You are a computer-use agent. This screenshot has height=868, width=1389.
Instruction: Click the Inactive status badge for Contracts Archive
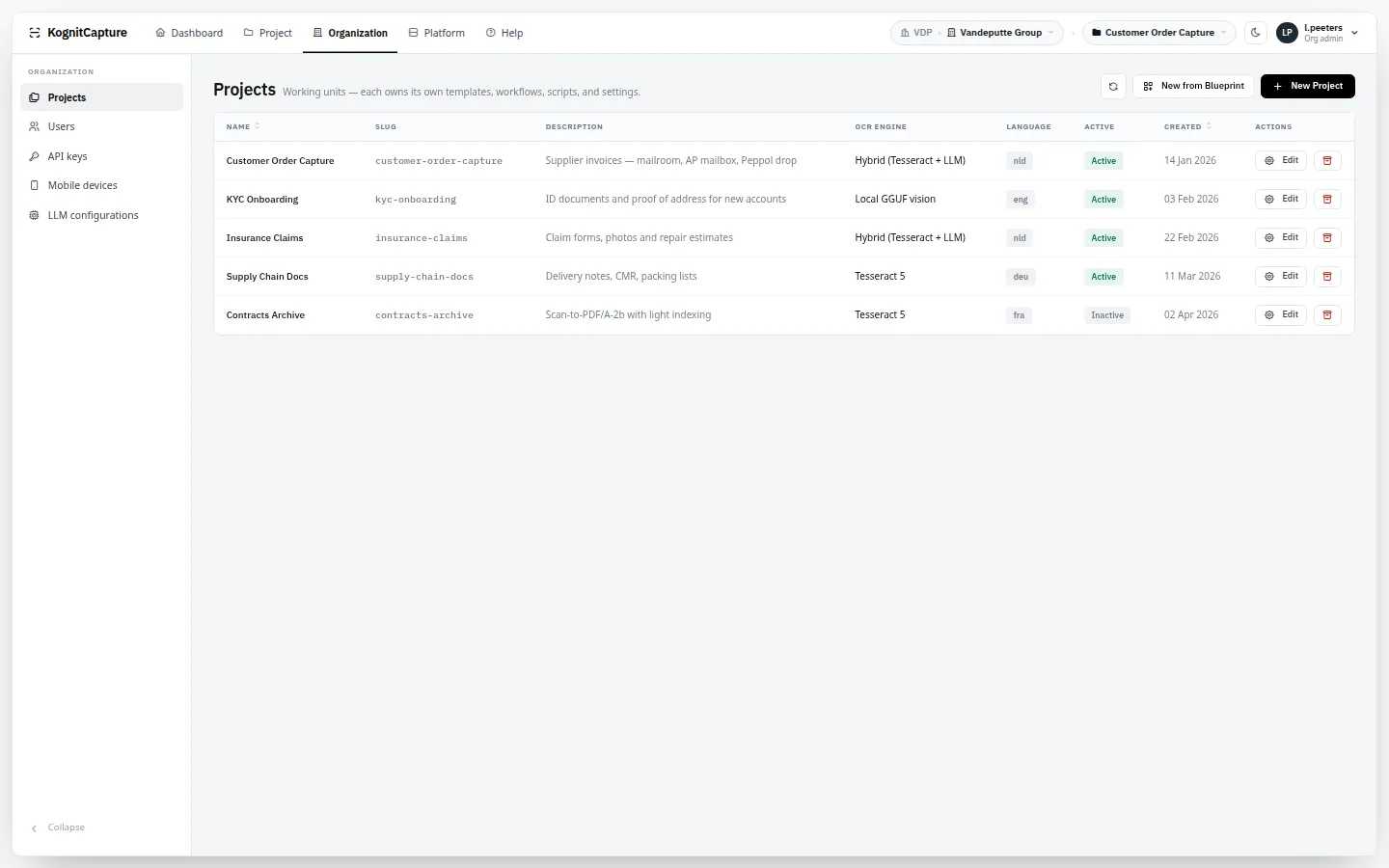(x=1107, y=315)
